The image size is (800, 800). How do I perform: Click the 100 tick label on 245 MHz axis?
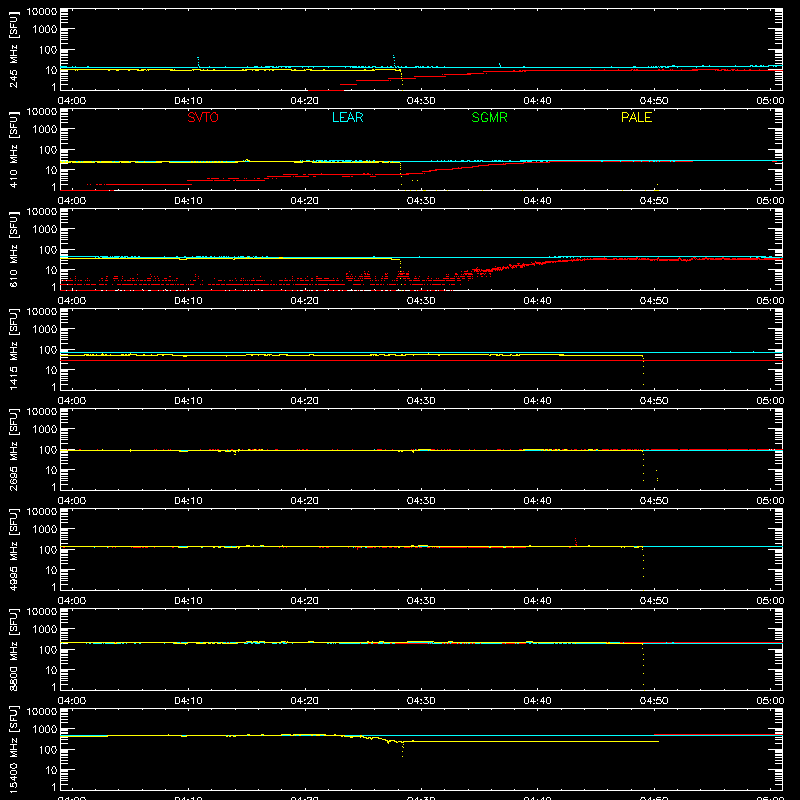48,50
